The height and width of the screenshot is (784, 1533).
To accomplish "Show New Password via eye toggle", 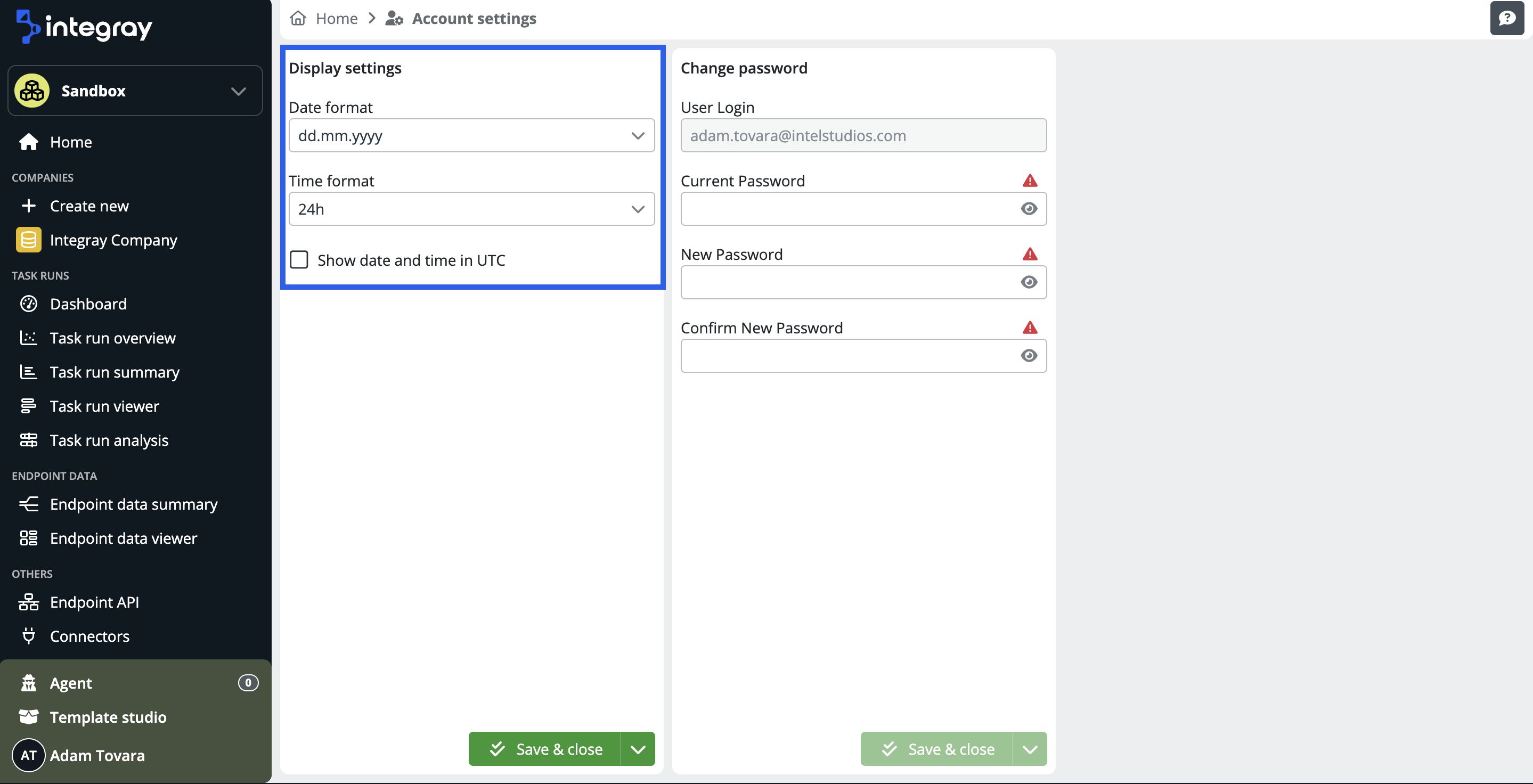I will coord(1029,282).
